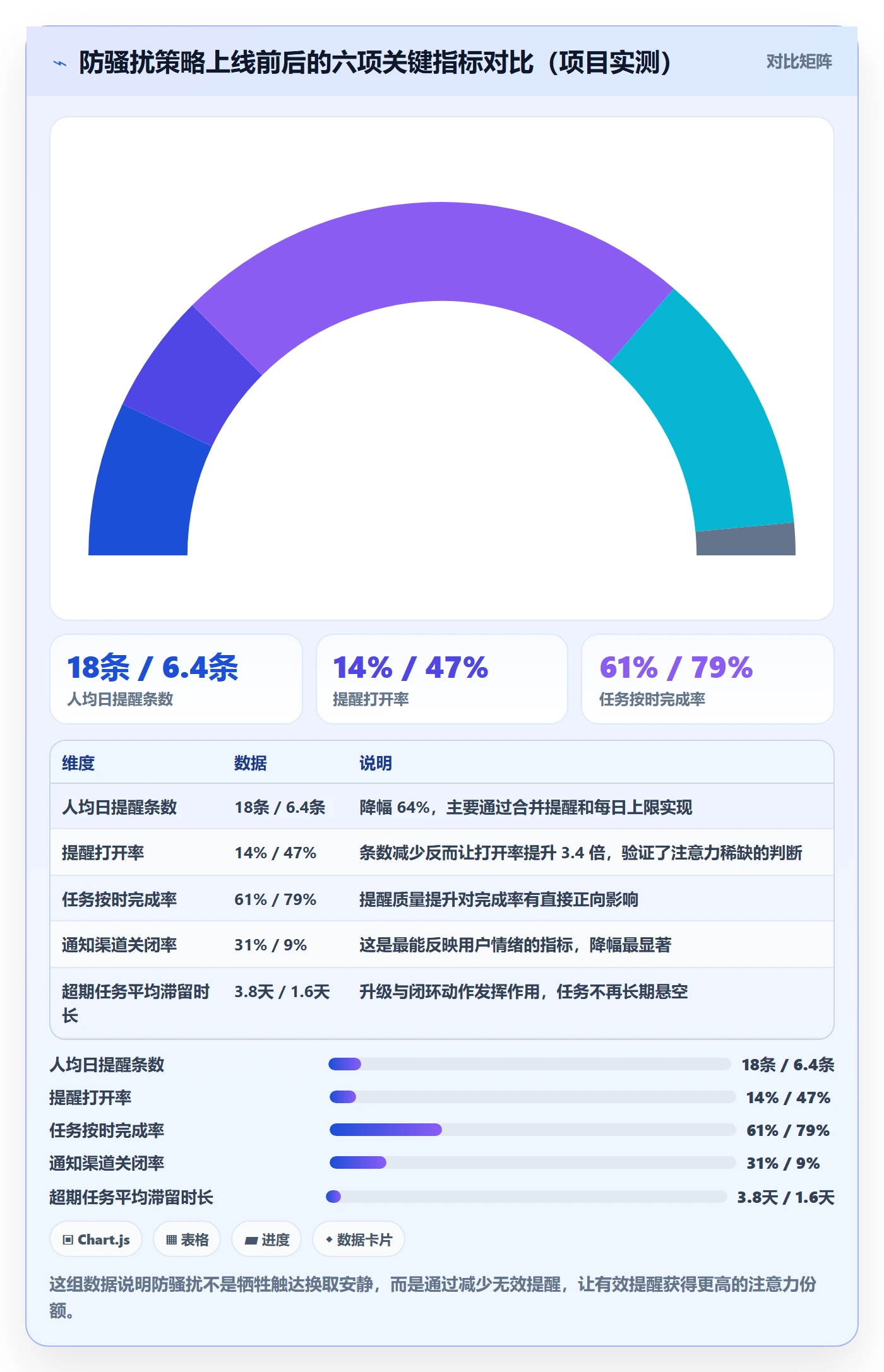Screen dimensions: 884x1372
Task: Click the 说明 column header
Action: tap(376, 763)
